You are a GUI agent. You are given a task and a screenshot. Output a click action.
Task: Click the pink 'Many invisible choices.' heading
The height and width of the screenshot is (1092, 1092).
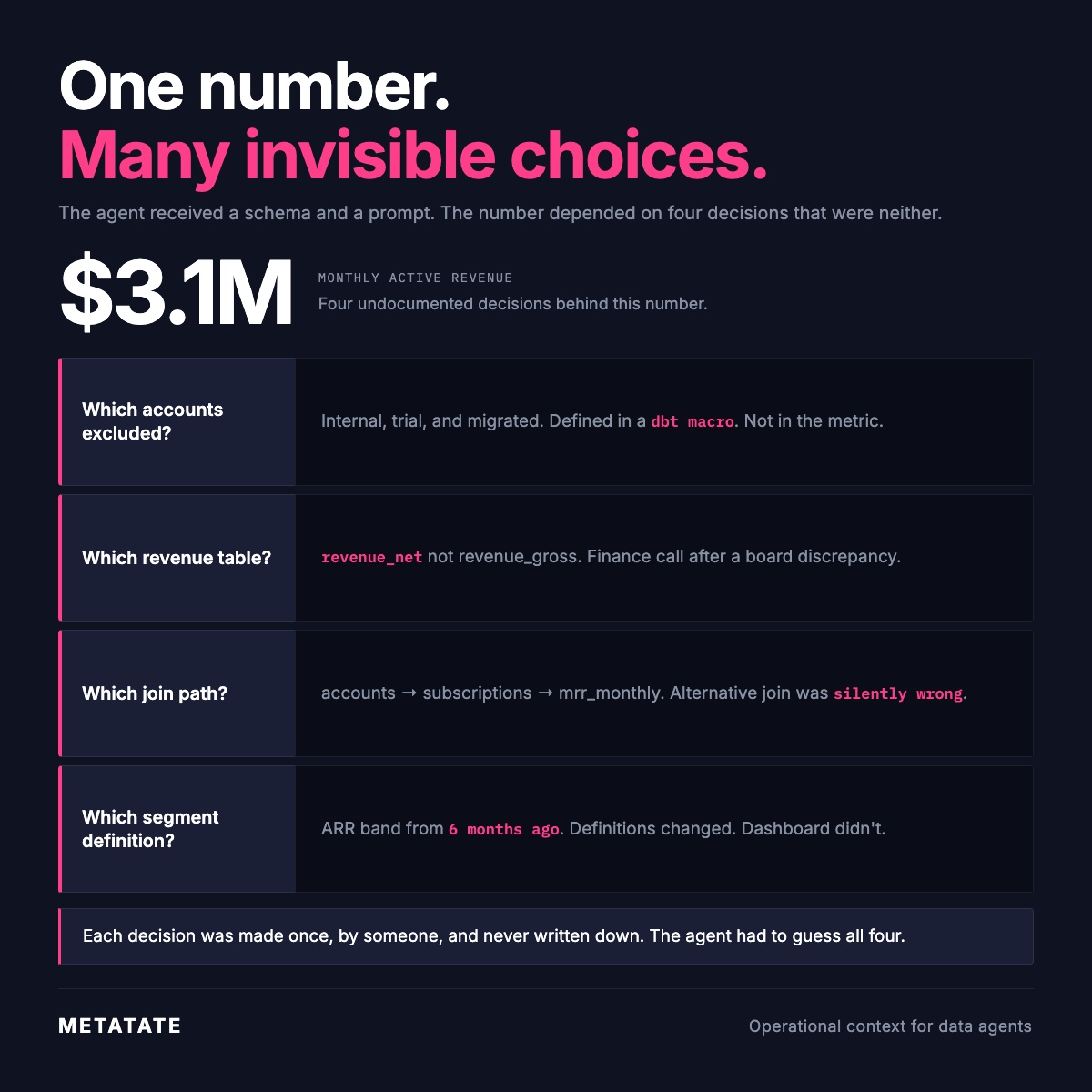click(x=413, y=157)
